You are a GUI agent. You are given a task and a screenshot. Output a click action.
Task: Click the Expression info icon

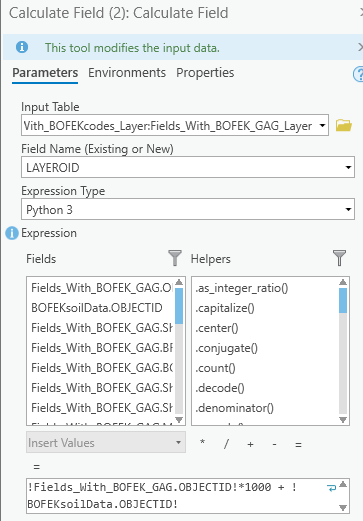coord(12,233)
